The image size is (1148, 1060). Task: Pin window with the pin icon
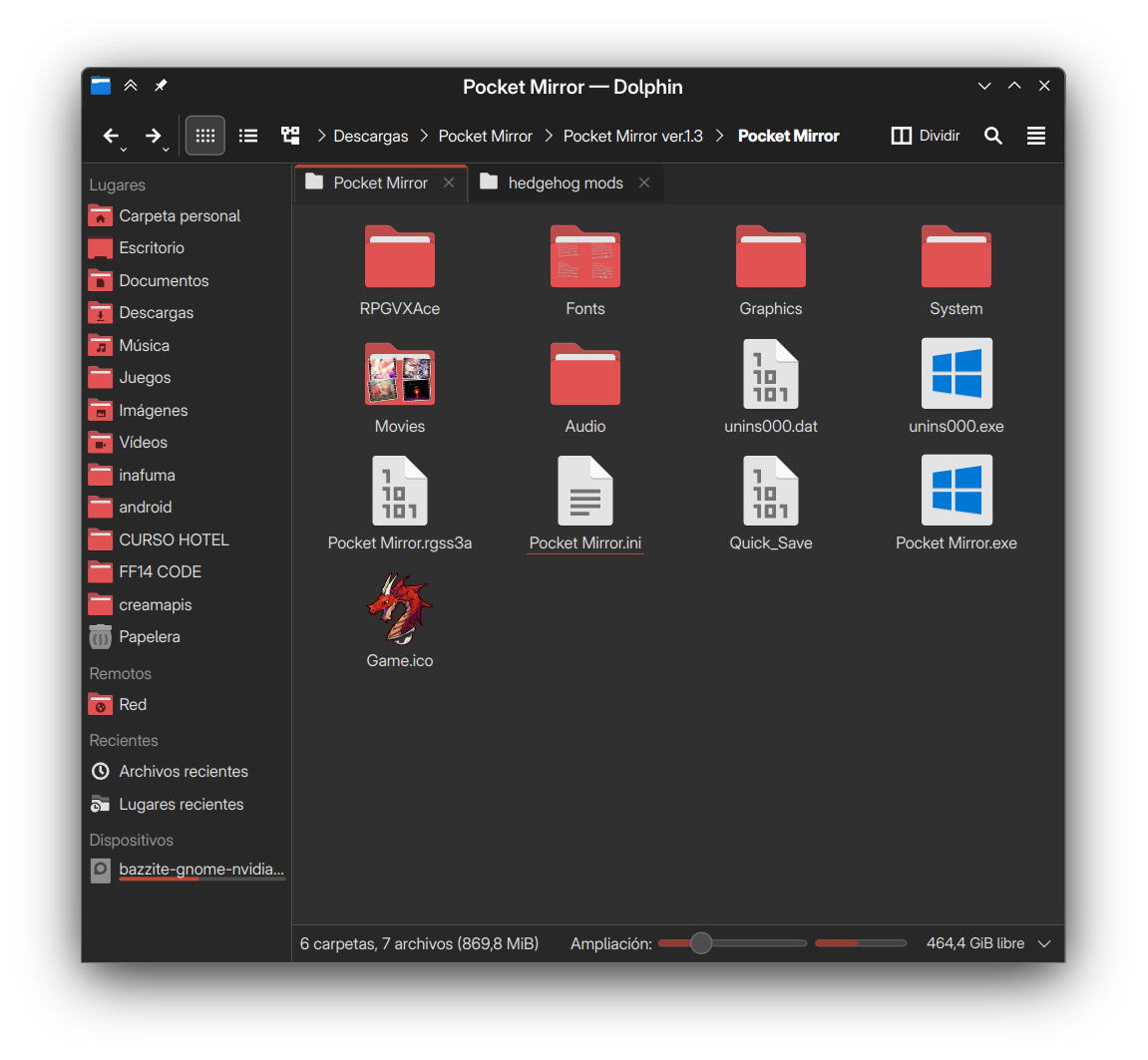point(161,86)
